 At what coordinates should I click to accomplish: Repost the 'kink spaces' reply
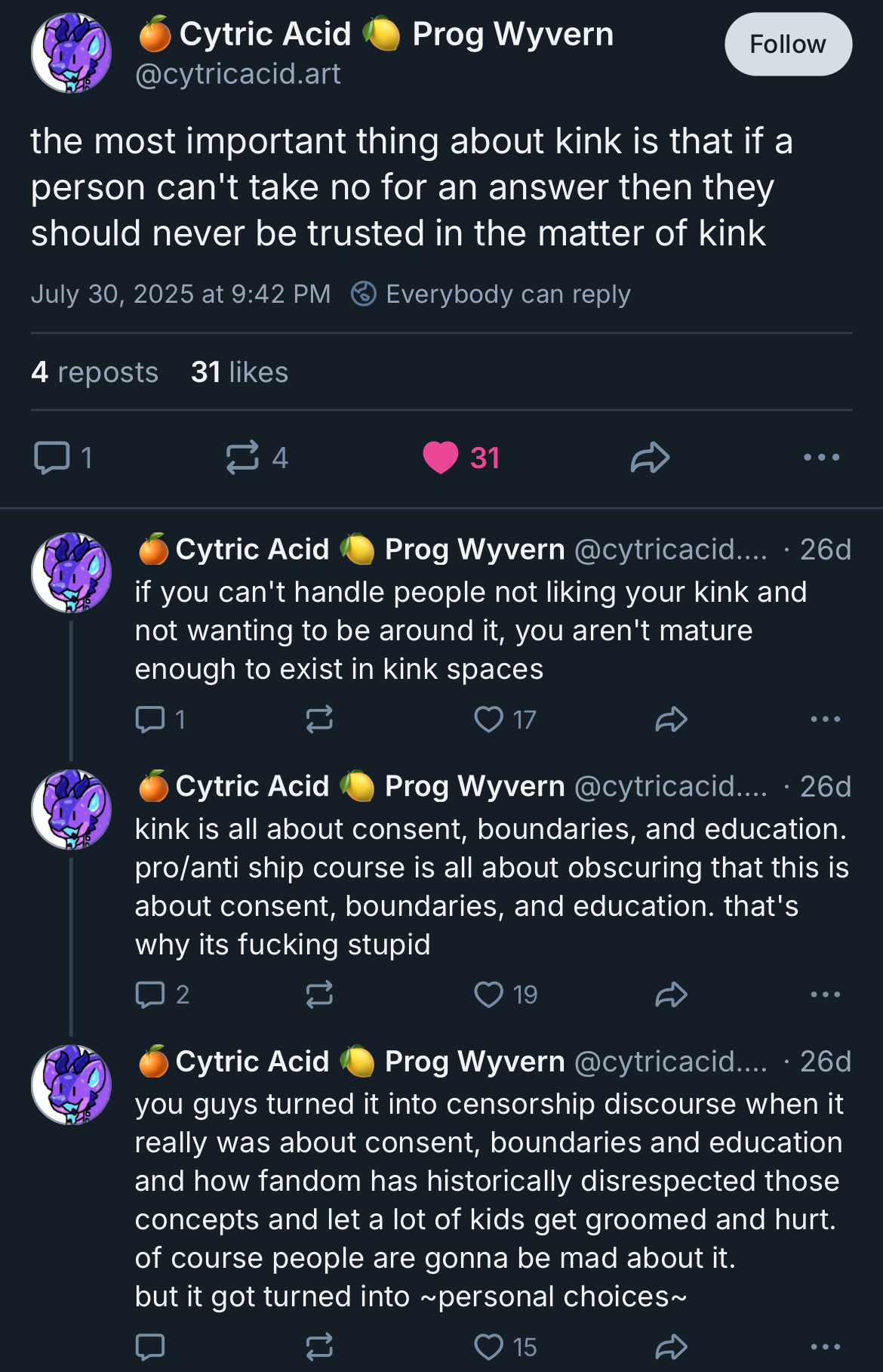tap(319, 720)
